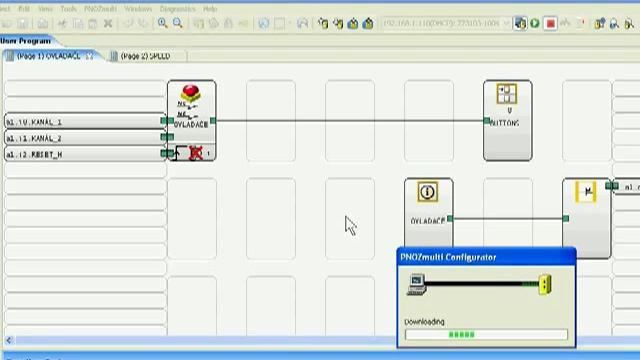Open the Edit menu

[x=24, y=9]
